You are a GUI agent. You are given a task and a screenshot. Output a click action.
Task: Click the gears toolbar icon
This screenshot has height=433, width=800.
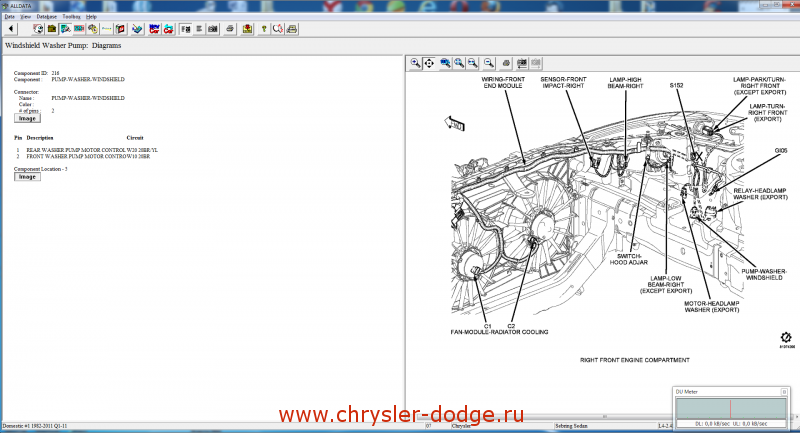[x=93, y=29]
